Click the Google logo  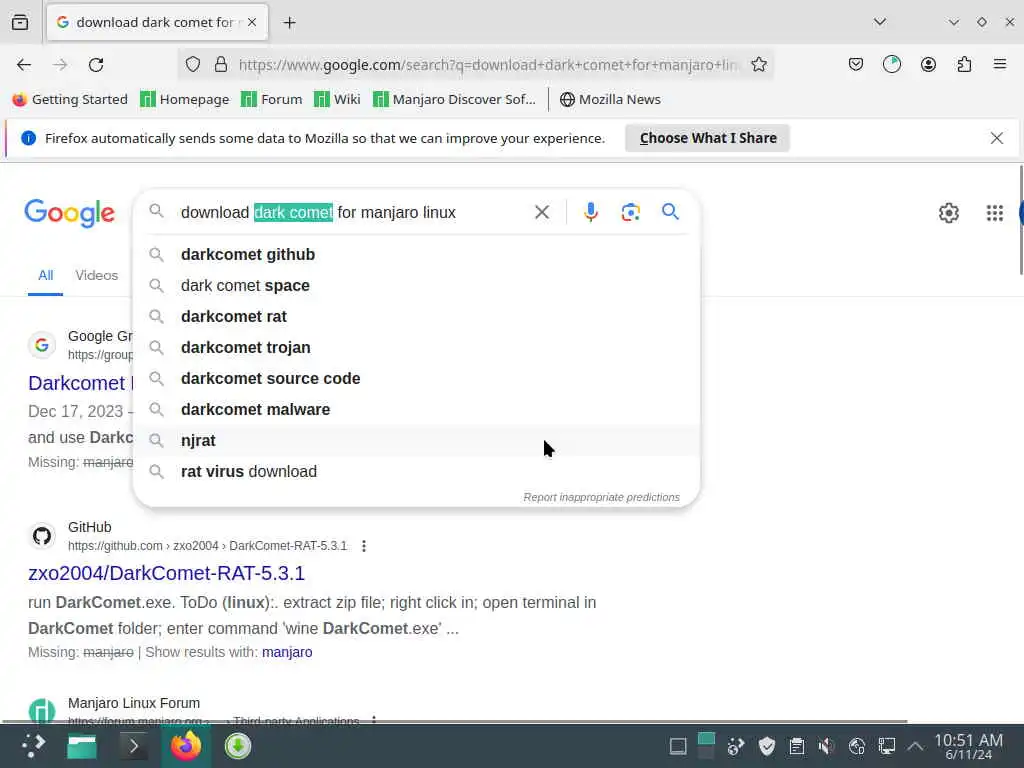70,213
